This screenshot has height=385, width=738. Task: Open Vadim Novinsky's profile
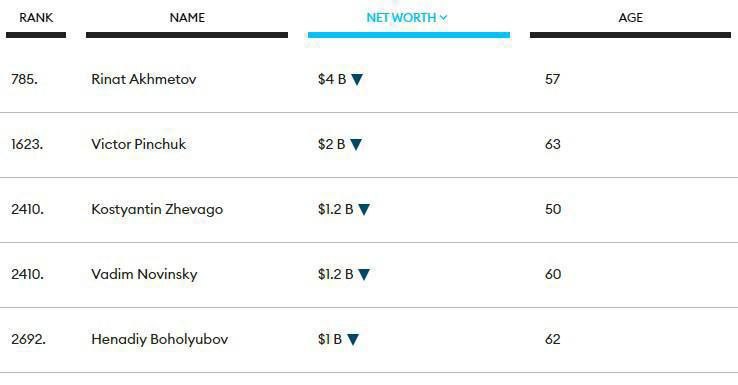144,274
